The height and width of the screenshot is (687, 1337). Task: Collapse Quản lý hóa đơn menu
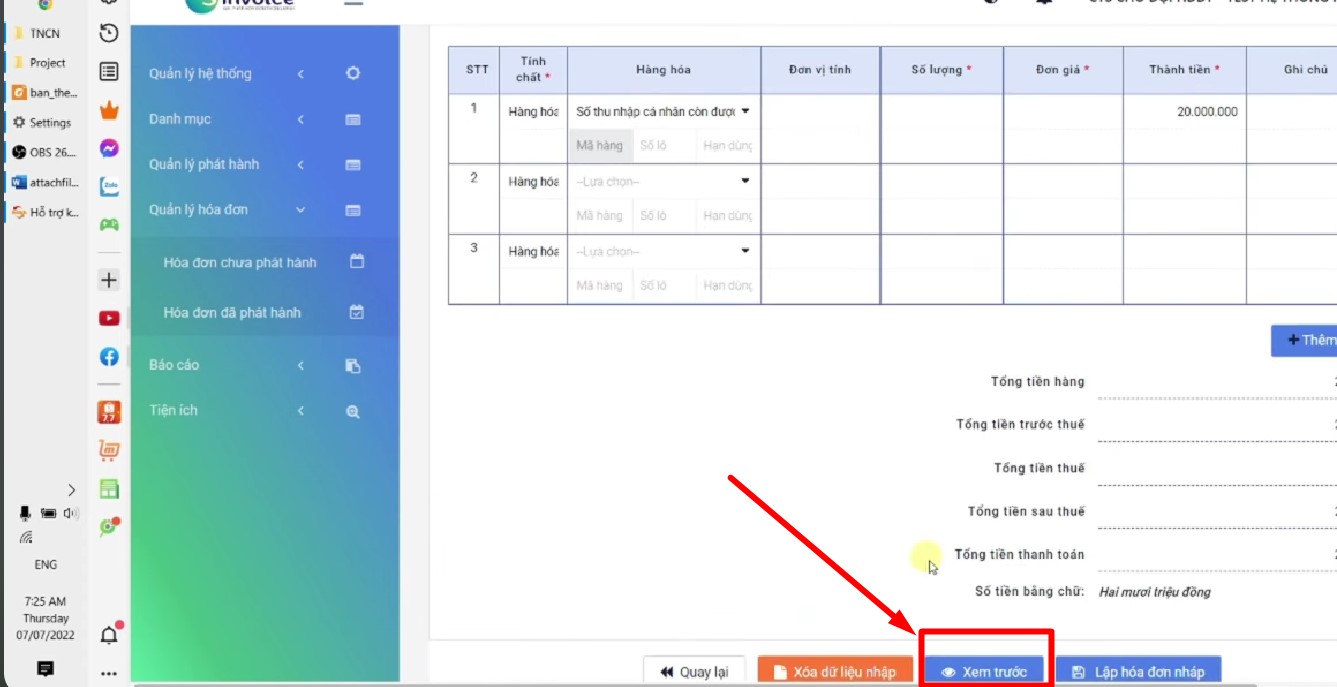tap(256, 210)
